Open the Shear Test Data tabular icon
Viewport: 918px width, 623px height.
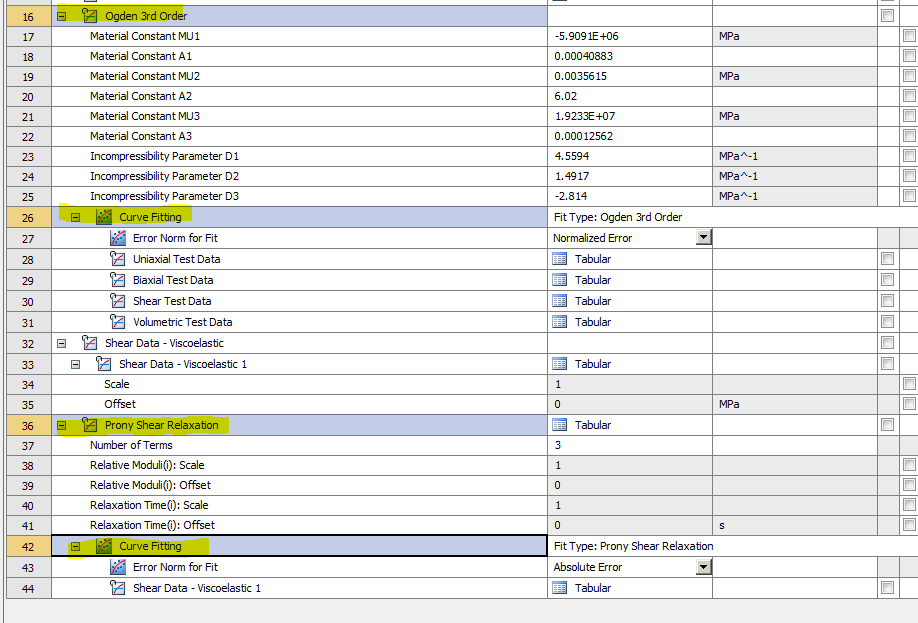pyautogui.click(x=560, y=301)
